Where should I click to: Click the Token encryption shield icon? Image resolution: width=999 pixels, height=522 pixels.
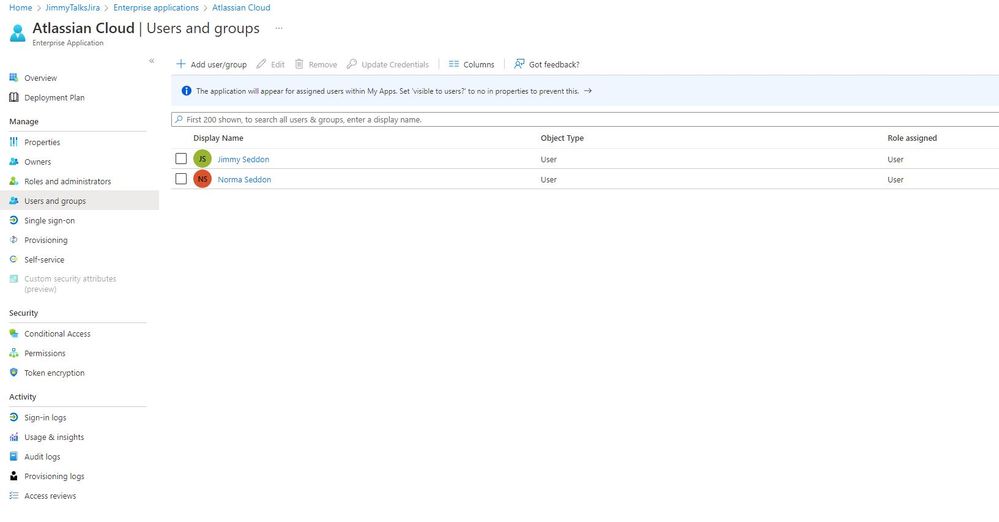point(13,372)
